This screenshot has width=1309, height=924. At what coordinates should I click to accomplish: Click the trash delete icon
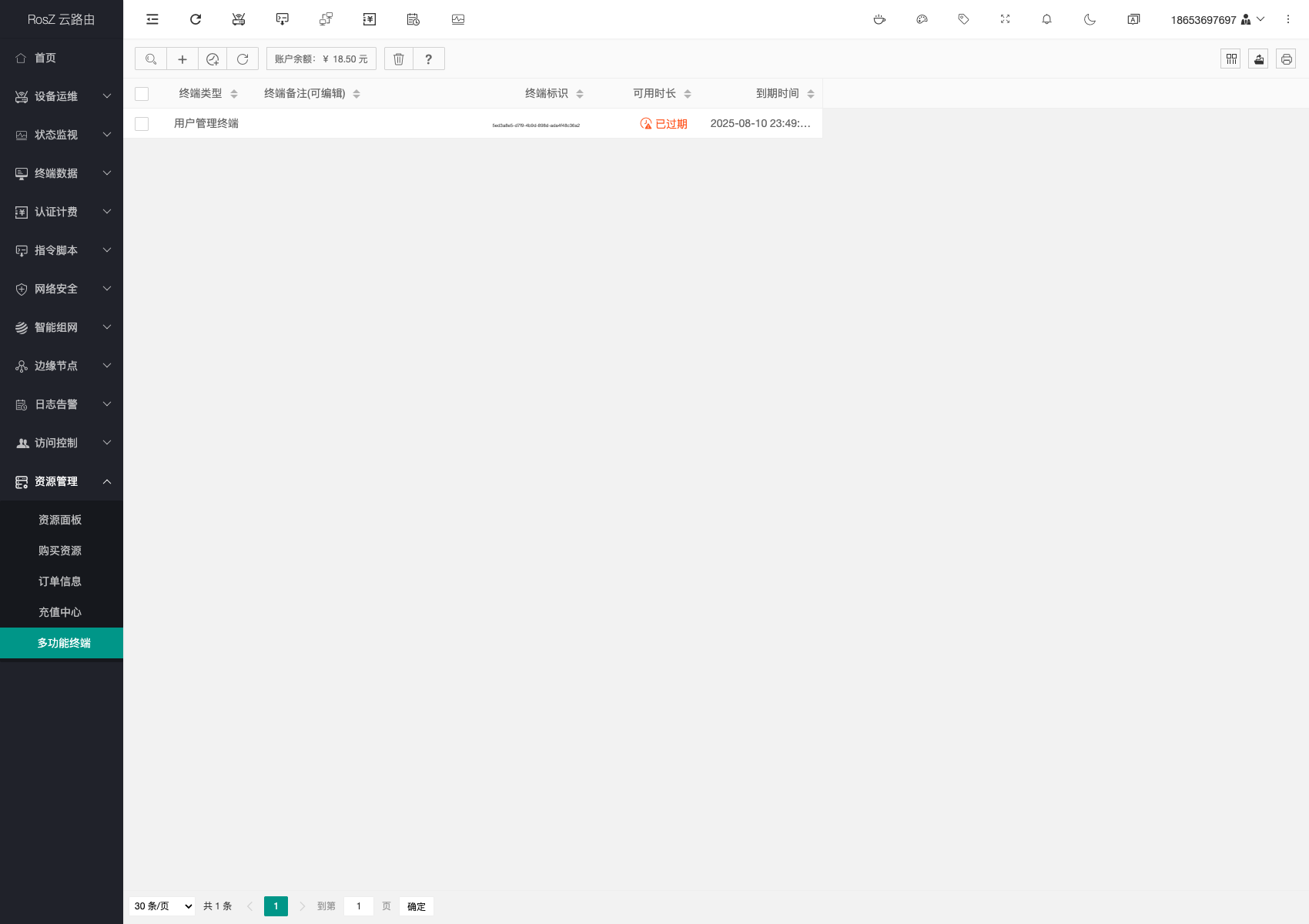[399, 59]
